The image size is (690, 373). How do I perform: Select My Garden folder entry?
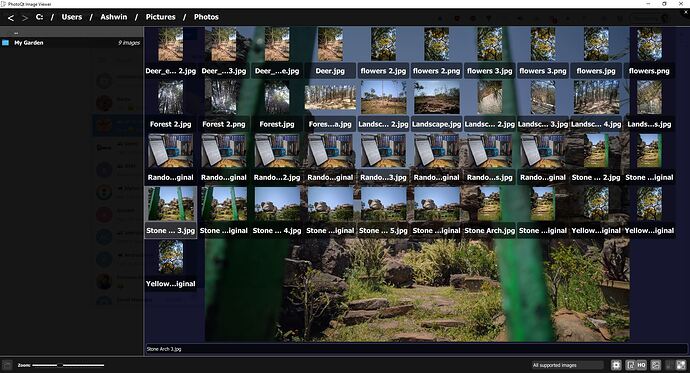tap(71, 43)
